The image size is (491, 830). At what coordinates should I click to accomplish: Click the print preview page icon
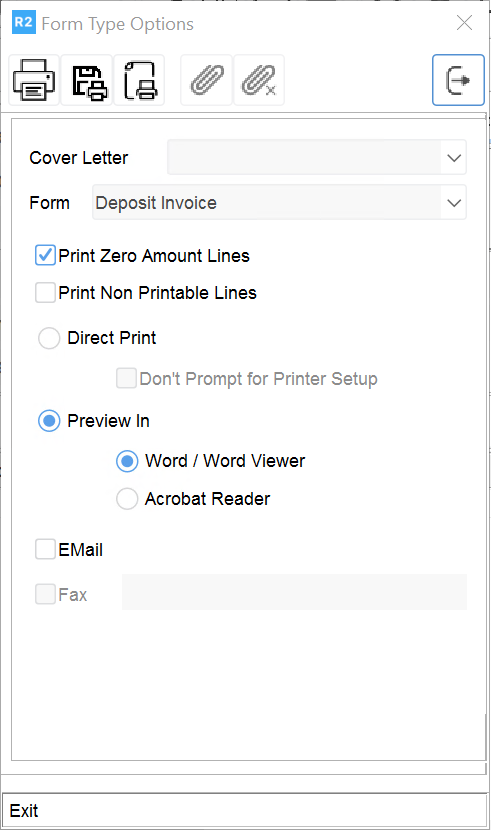point(139,80)
